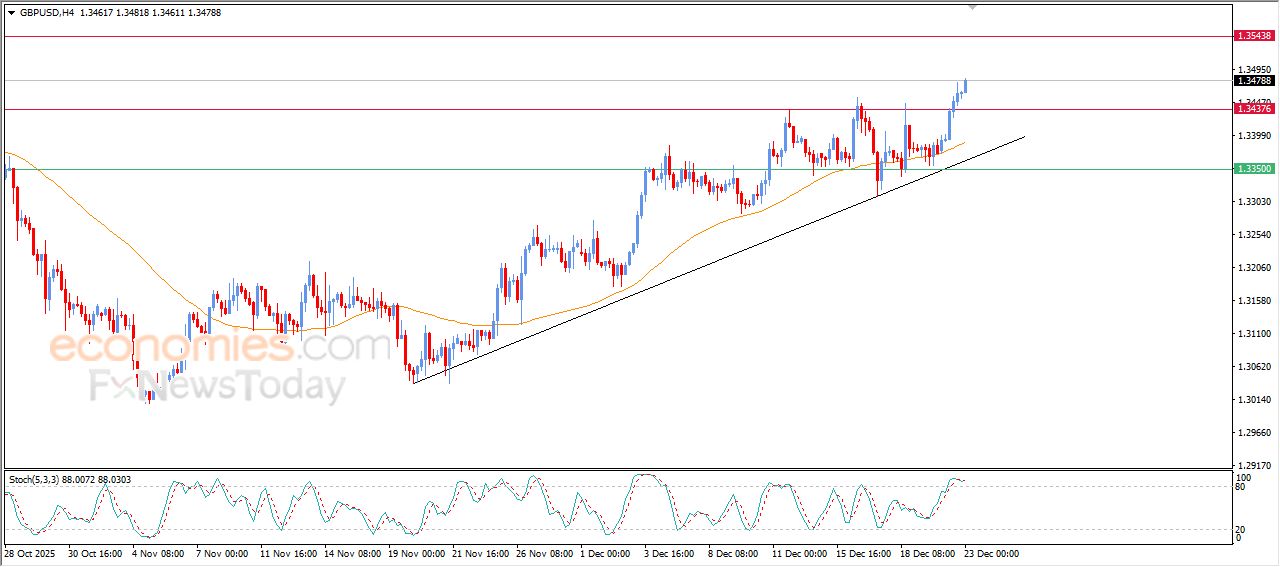Select the GBPUSD,H4 chart title text
Viewport: 1280px width, 567px height.
tap(47, 13)
